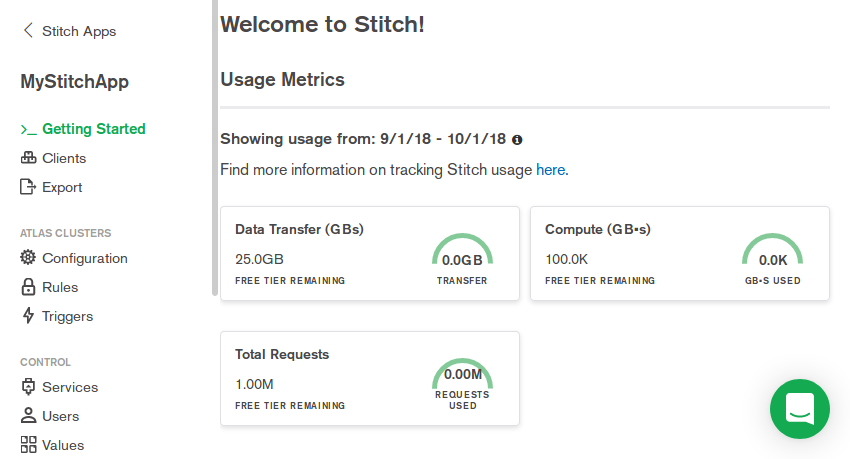Click the usage date info icon
850x459 pixels.
point(517,140)
